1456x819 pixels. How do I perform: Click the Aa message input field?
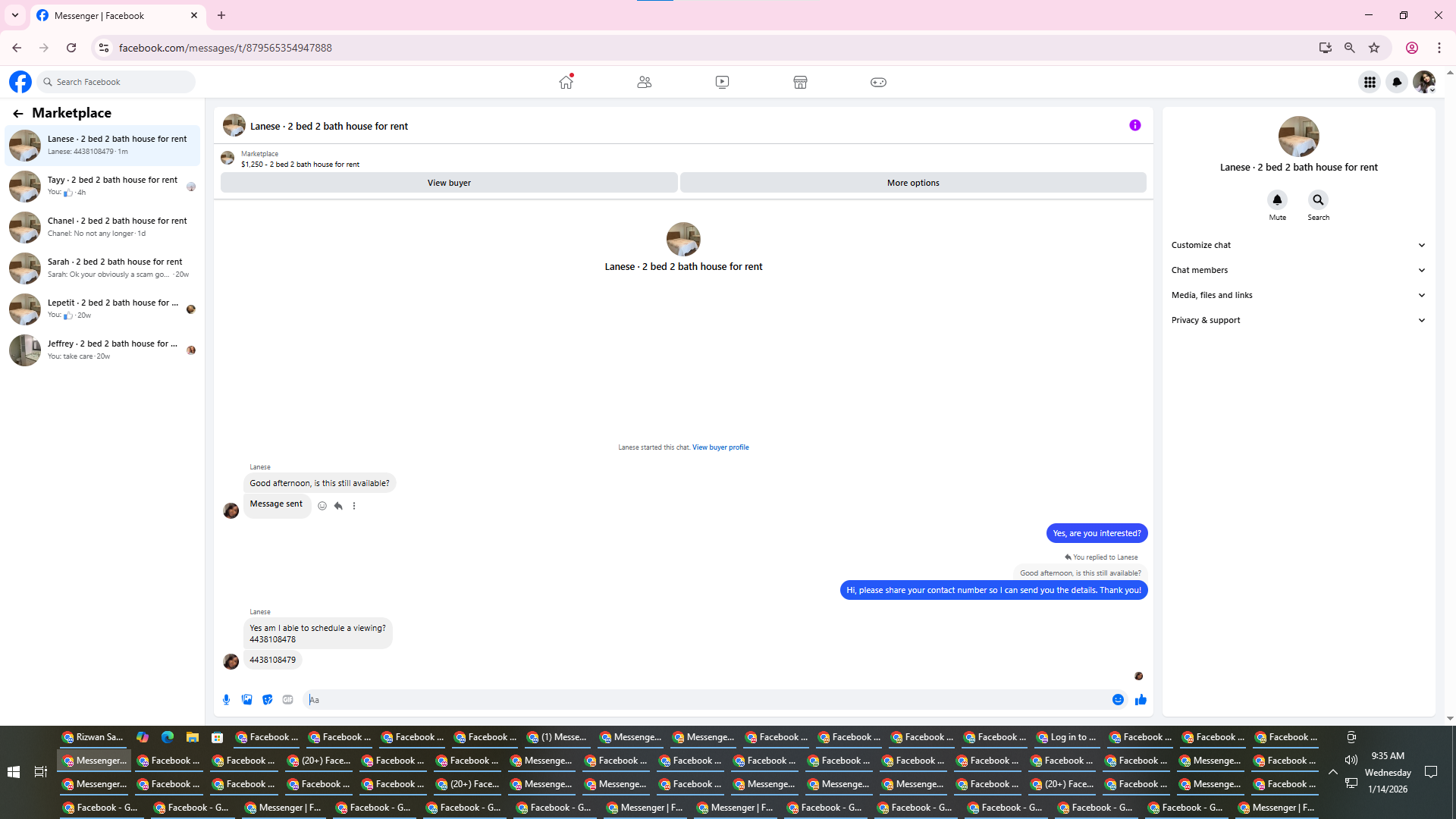(705, 700)
